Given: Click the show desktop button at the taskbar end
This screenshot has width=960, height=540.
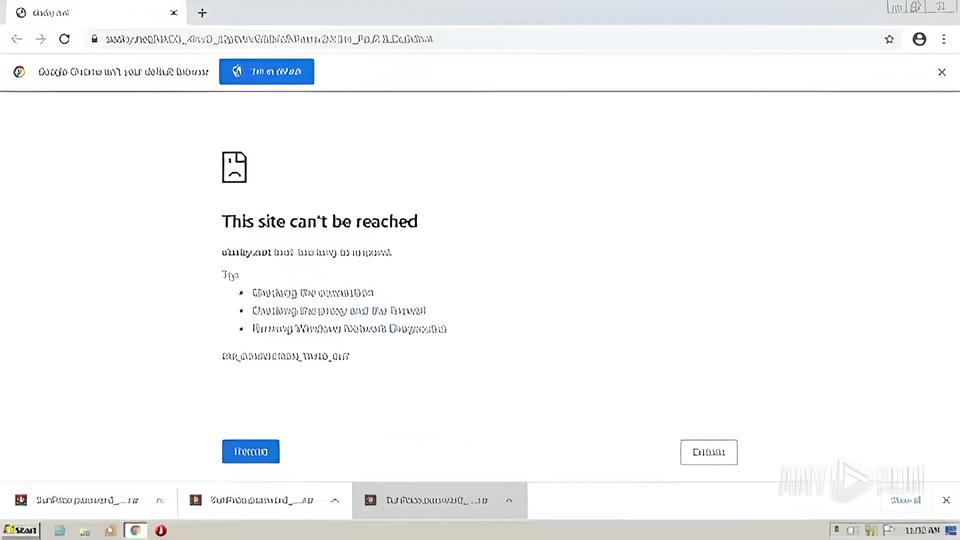Looking at the screenshot, I should [951, 530].
